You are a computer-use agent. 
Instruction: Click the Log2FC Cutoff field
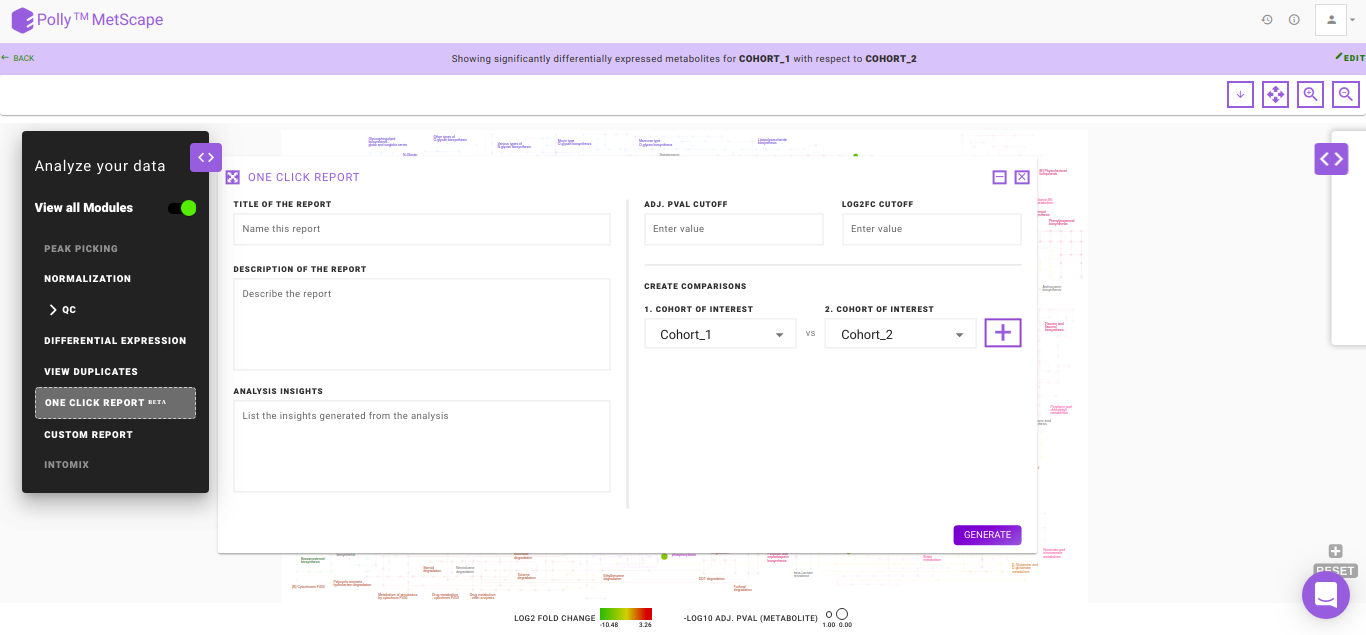point(931,229)
